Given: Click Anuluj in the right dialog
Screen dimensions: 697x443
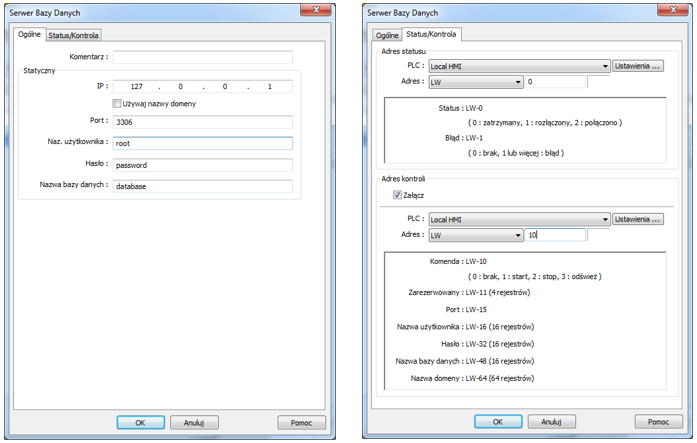Looking at the screenshot, I should click(x=551, y=422).
